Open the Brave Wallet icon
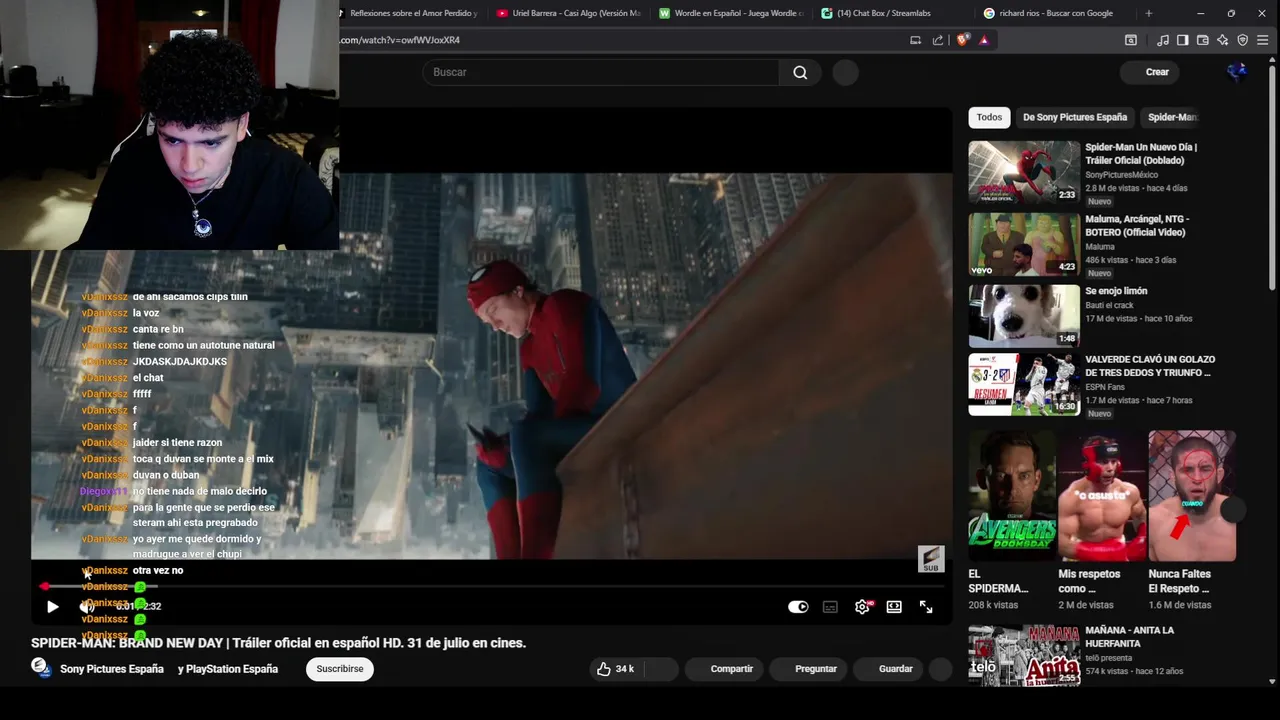This screenshot has width=1280, height=720. (1202, 40)
